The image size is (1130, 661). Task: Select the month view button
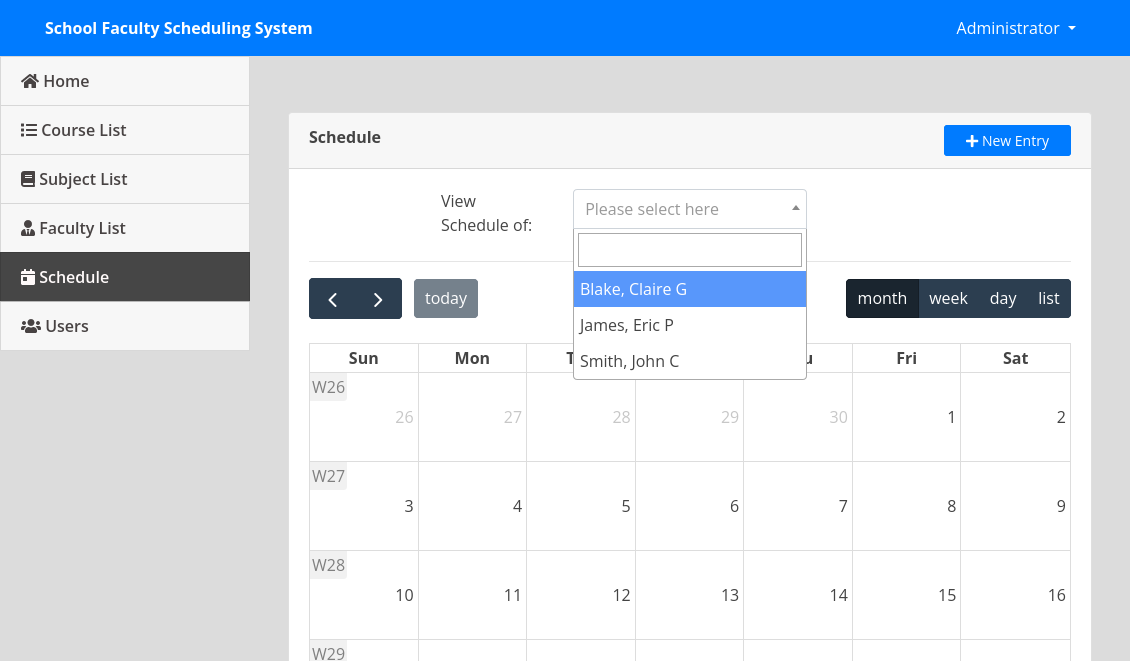coord(882,298)
